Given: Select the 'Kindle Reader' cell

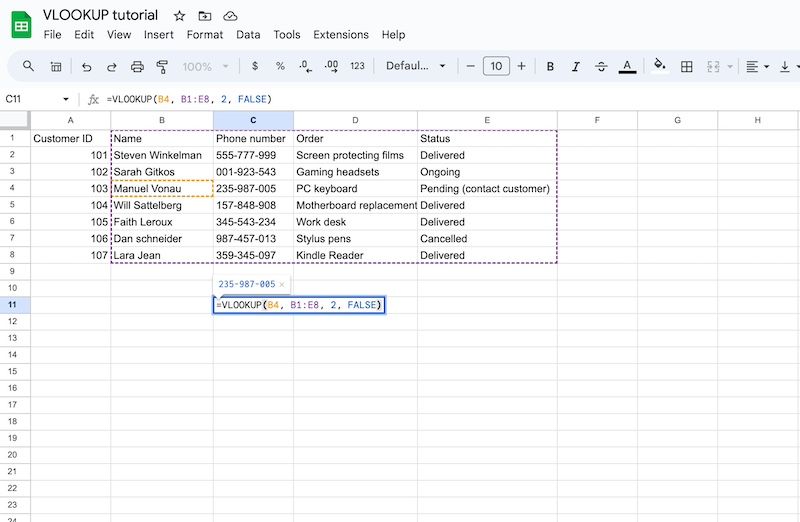Looking at the screenshot, I should coord(356,255).
